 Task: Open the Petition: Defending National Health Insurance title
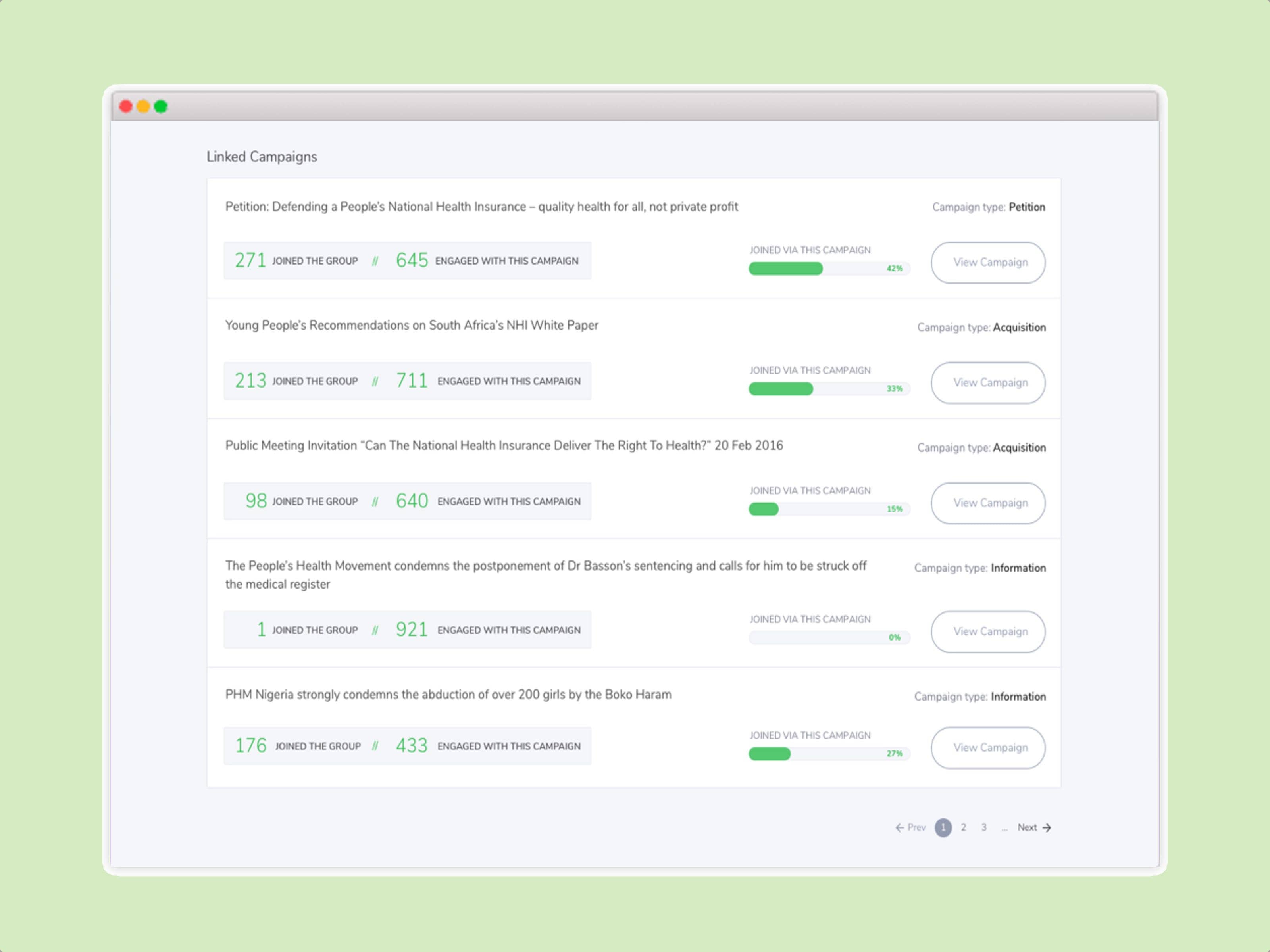pyautogui.click(x=481, y=207)
